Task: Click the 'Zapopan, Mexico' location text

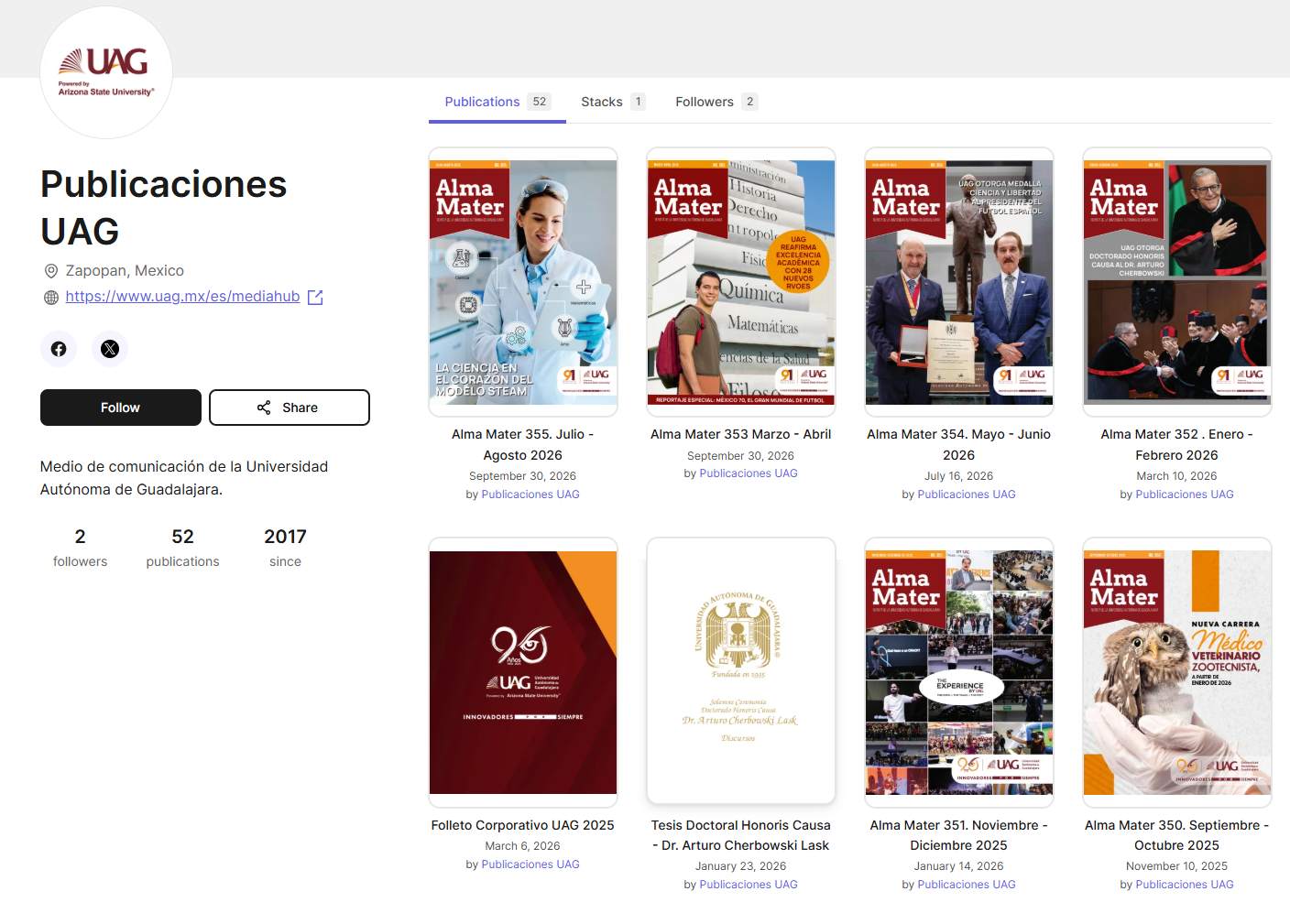Action: (x=125, y=271)
